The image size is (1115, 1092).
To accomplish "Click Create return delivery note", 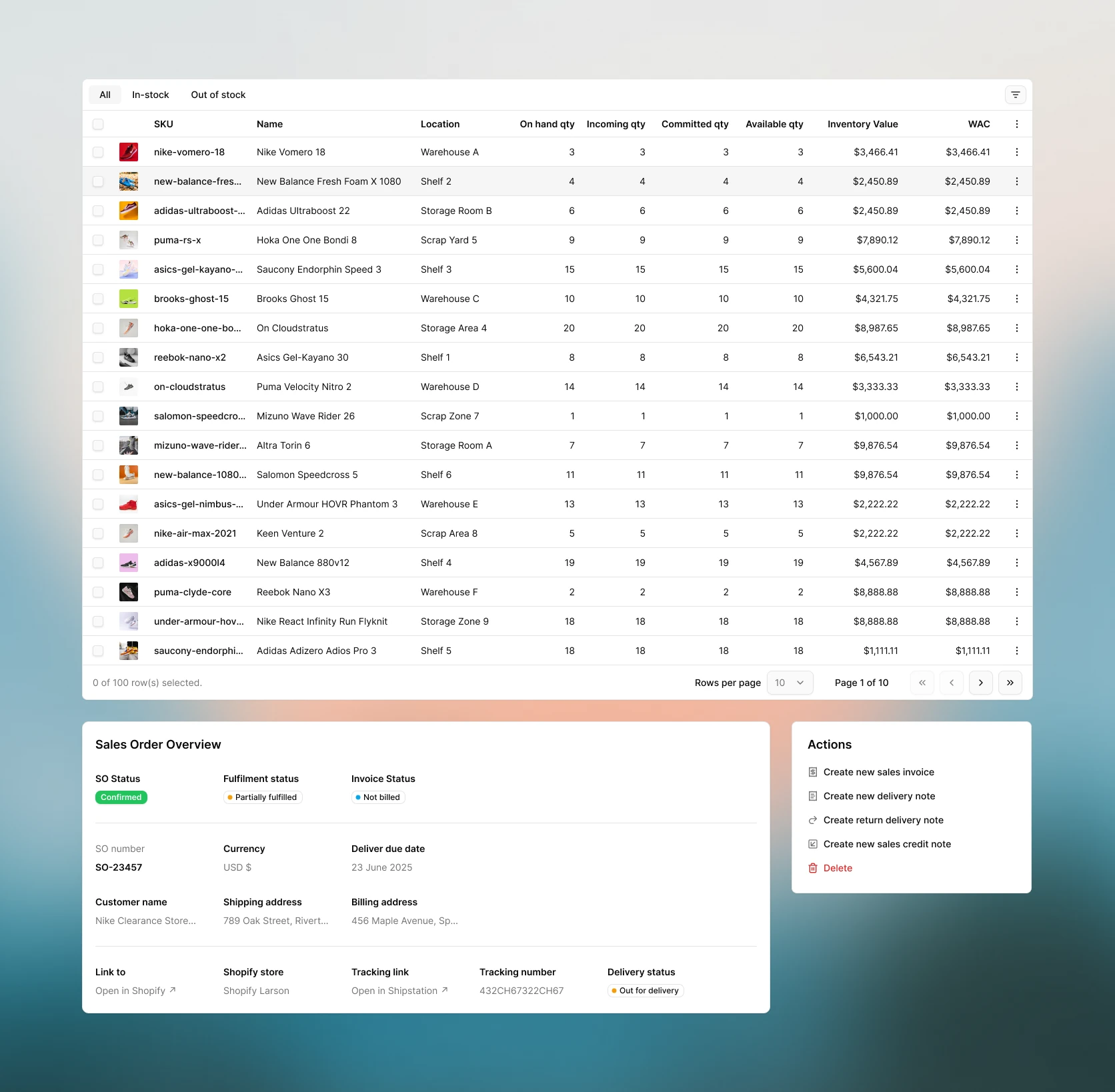I will (x=884, y=820).
